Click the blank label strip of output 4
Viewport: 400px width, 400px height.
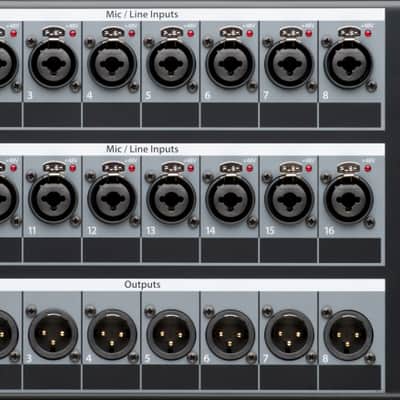[111, 377]
